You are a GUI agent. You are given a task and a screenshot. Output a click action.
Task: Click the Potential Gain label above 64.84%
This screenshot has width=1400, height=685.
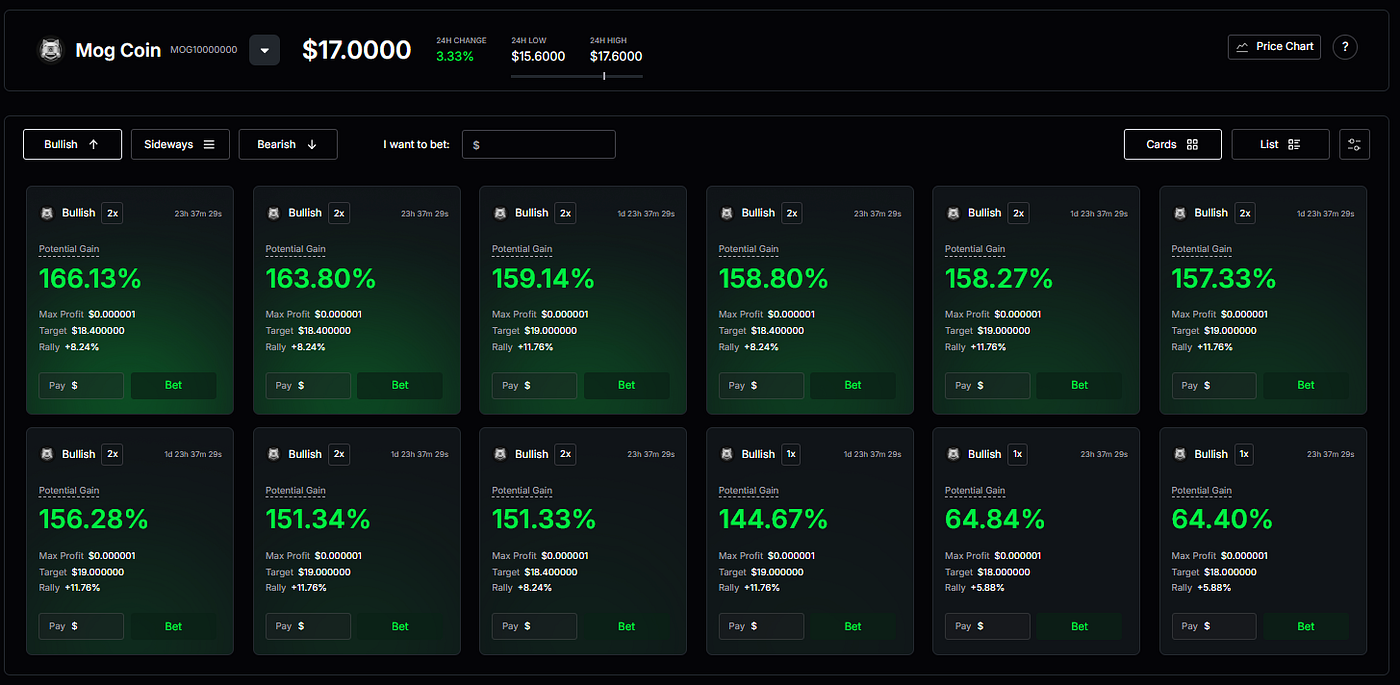click(x=975, y=490)
